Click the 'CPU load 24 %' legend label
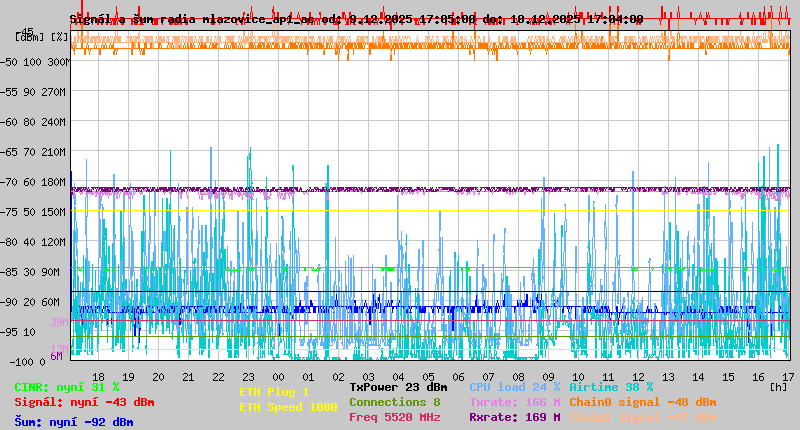 tap(515, 387)
